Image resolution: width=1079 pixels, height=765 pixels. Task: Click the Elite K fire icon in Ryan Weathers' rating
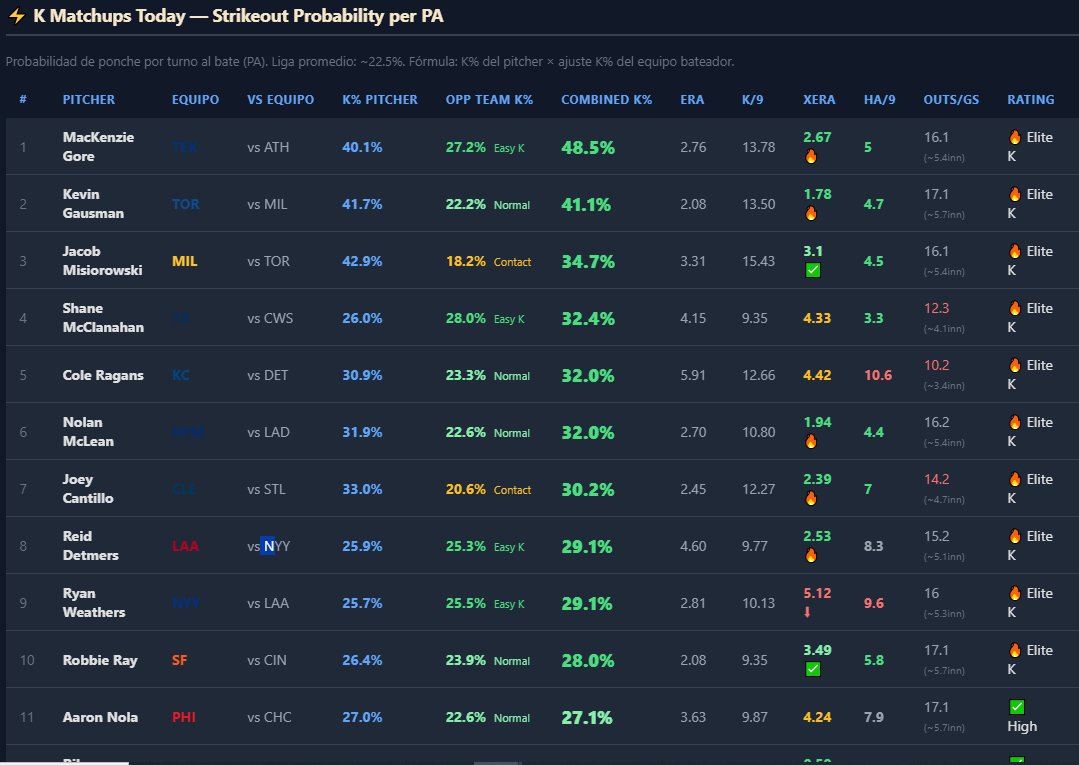pyautogui.click(x=1015, y=593)
